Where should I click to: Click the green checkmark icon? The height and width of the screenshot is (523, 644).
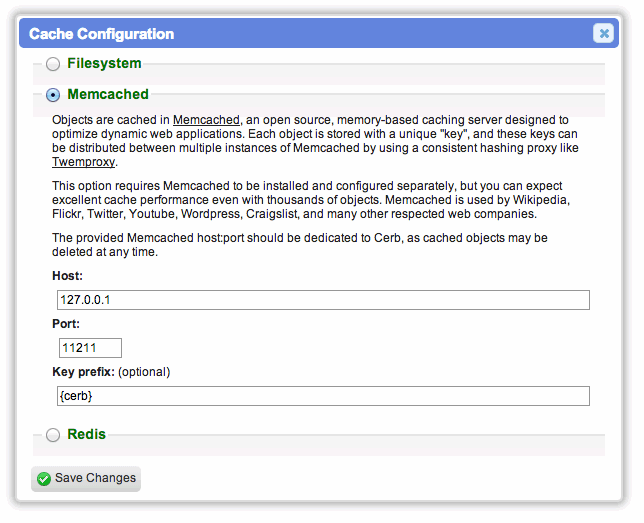44,479
